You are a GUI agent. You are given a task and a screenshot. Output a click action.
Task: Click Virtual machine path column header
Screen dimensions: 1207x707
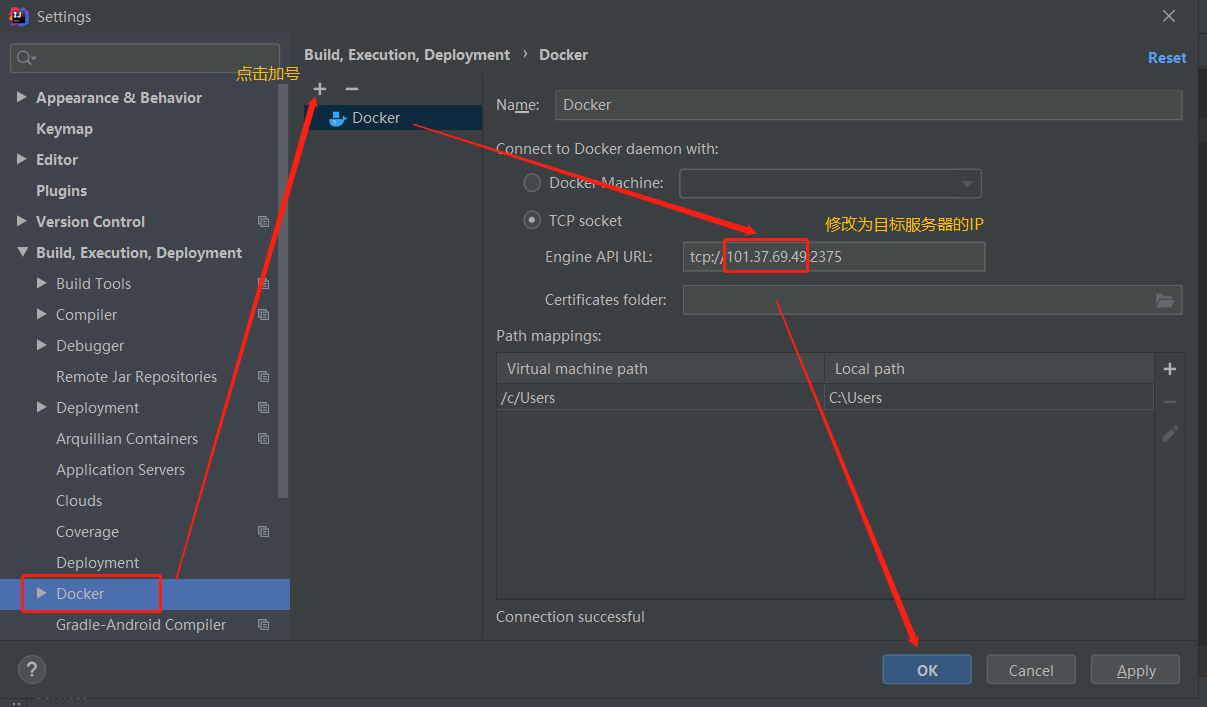point(661,369)
